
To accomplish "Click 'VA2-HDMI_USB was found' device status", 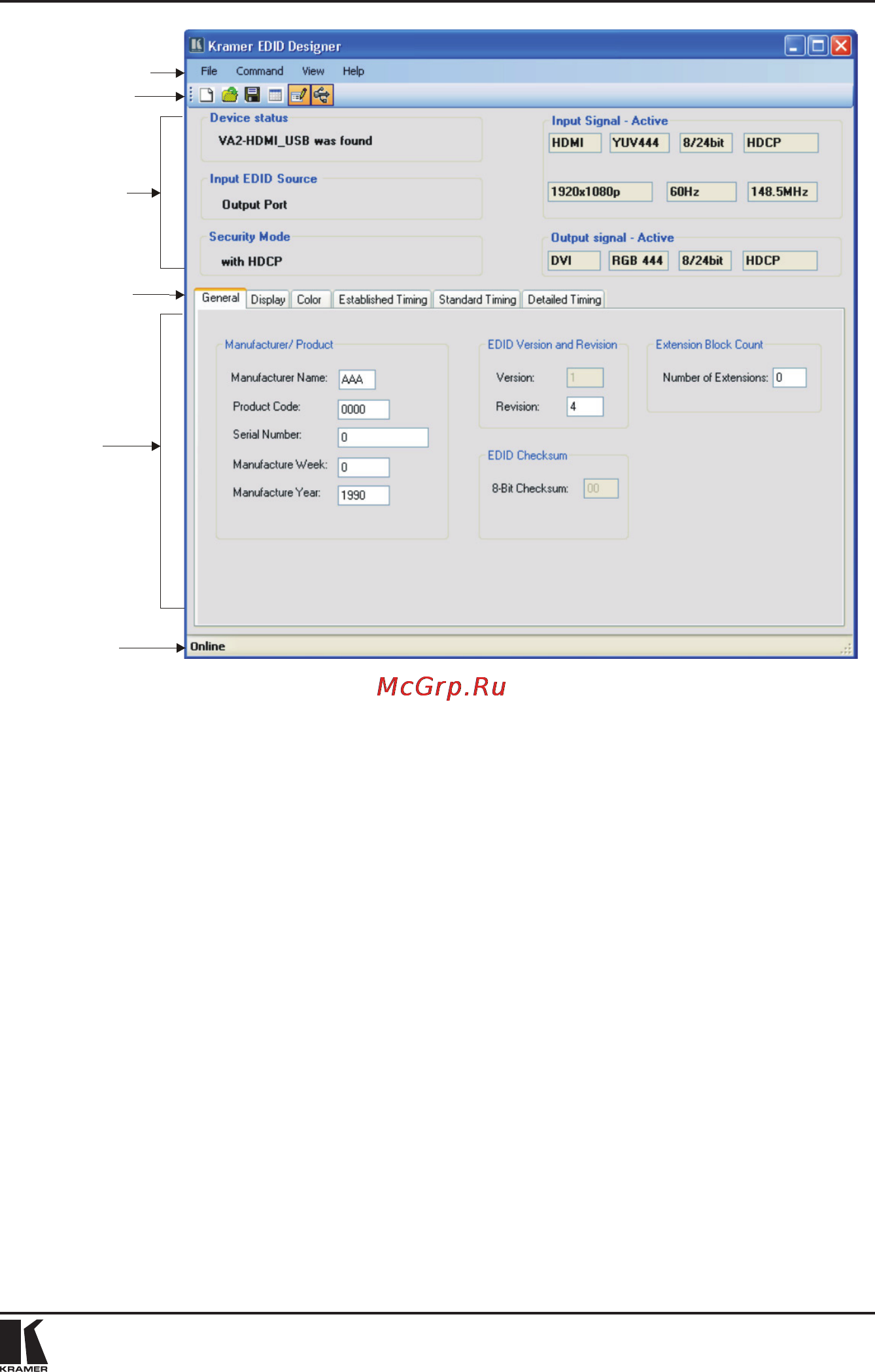I will [295, 141].
